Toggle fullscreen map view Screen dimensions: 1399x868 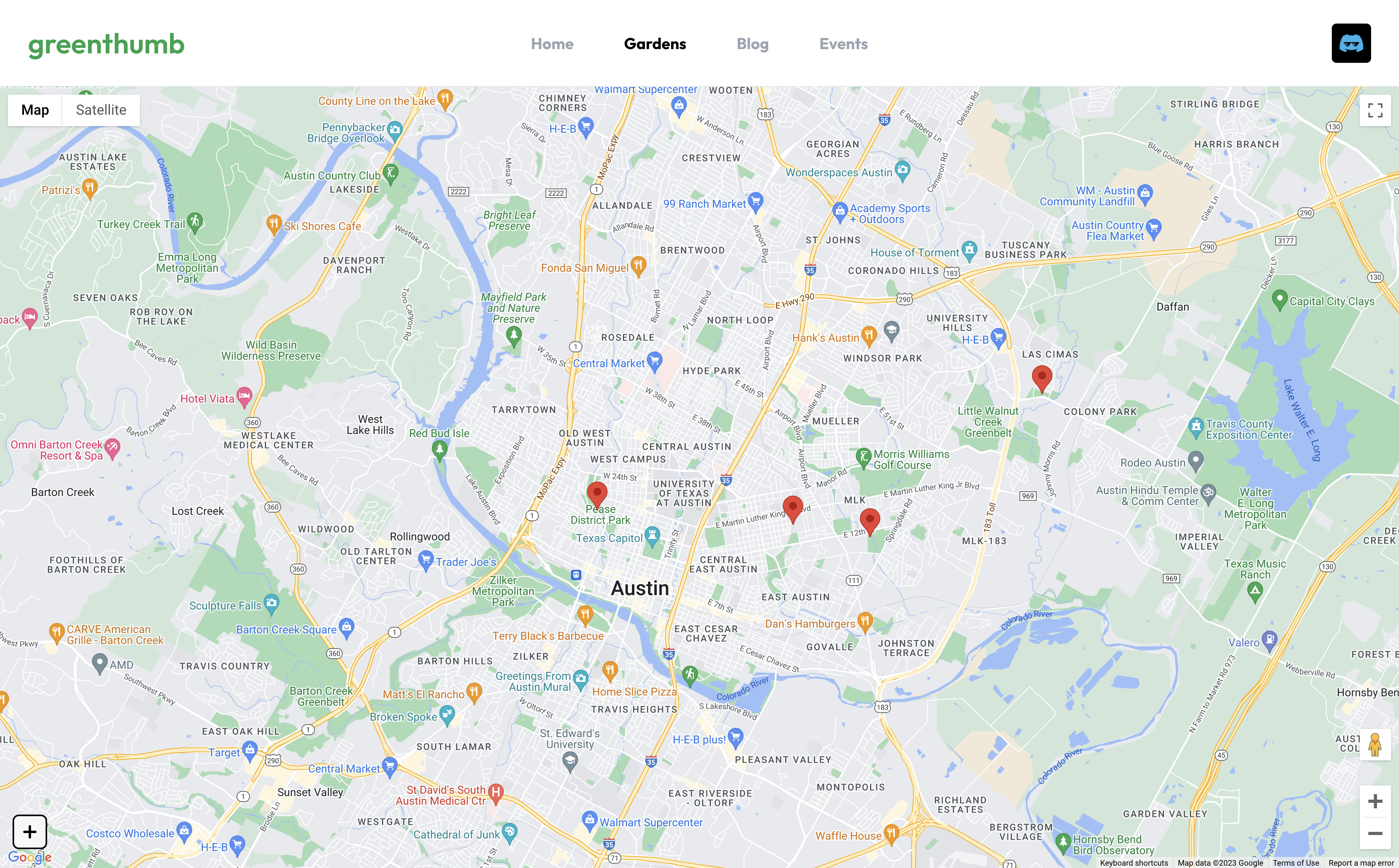pyautogui.click(x=1375, y=110)
